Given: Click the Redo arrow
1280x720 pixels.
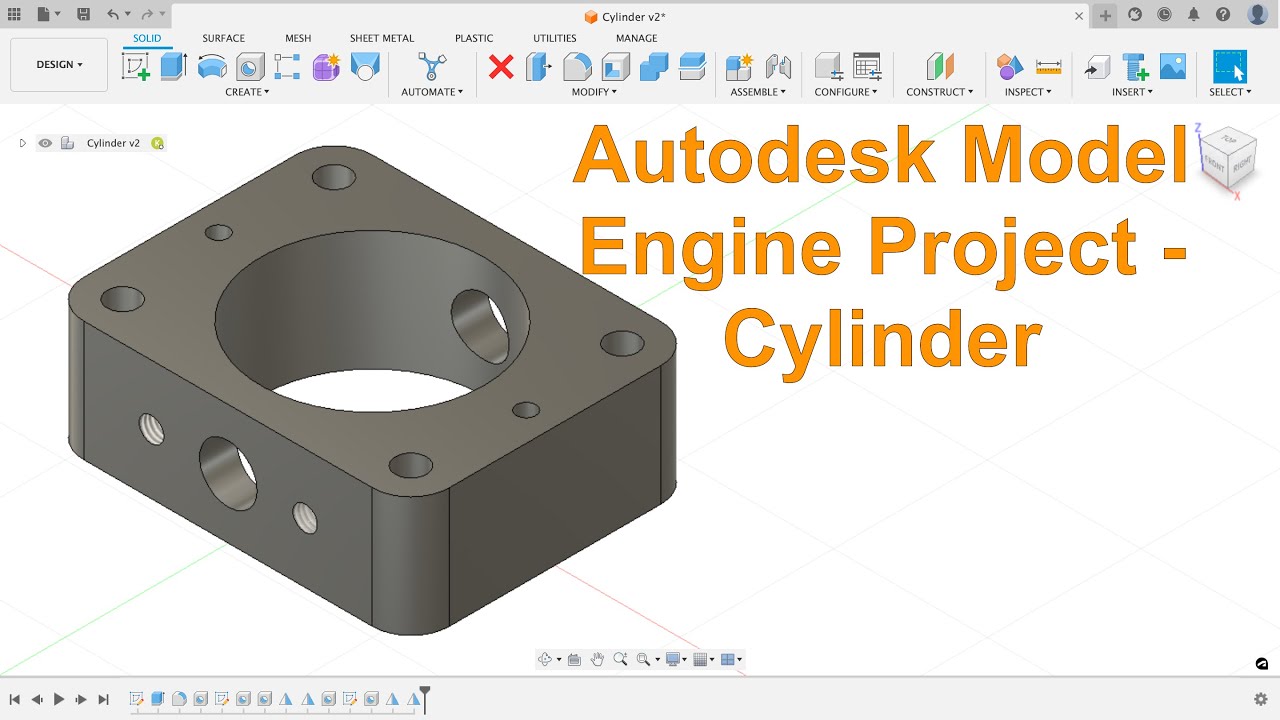Looking at the screenshot, I should pos(147,15).
